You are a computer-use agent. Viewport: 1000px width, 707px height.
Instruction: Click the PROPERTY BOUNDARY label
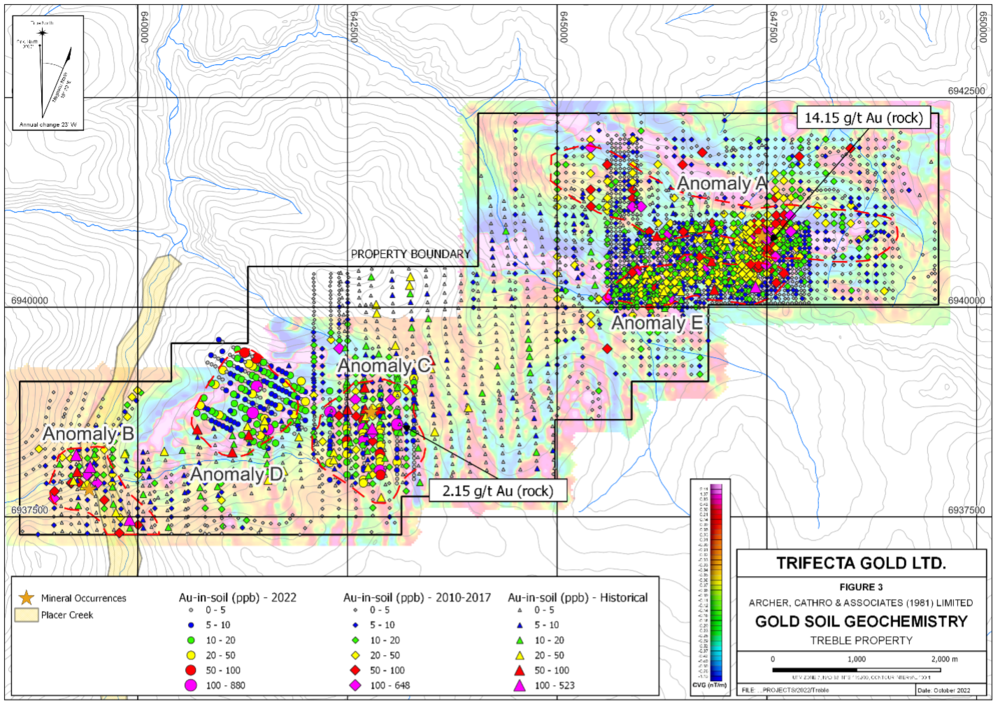pos(409,255)
